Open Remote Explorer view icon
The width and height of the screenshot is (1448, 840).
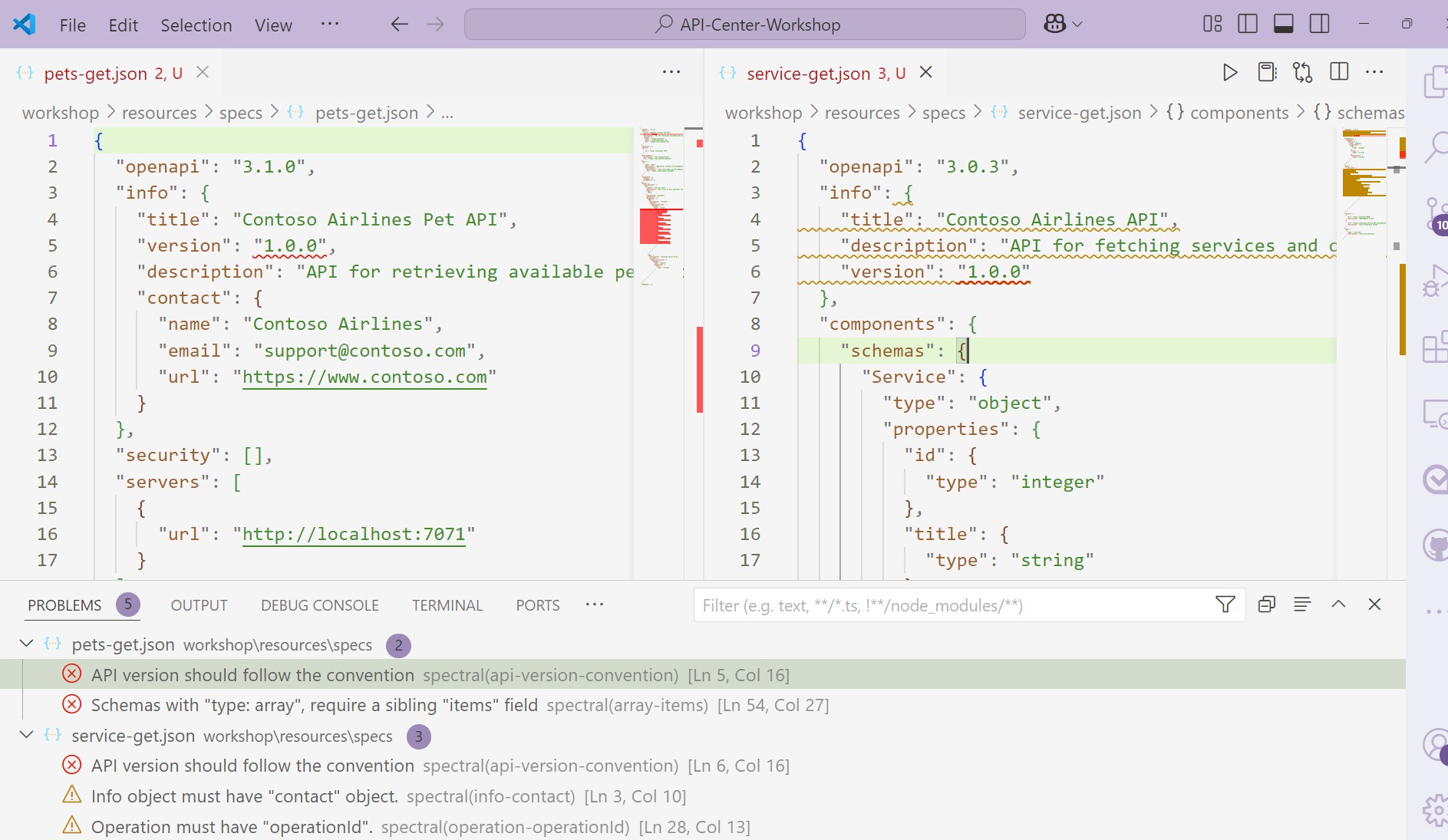[x=1435, y=414]
